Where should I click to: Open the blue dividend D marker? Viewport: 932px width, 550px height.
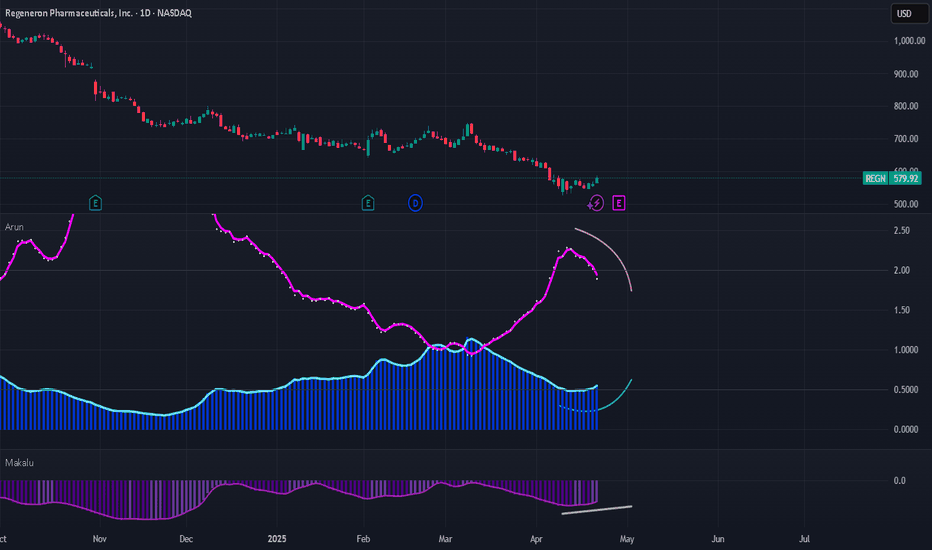pyautogui.click(x=415, y=203)
